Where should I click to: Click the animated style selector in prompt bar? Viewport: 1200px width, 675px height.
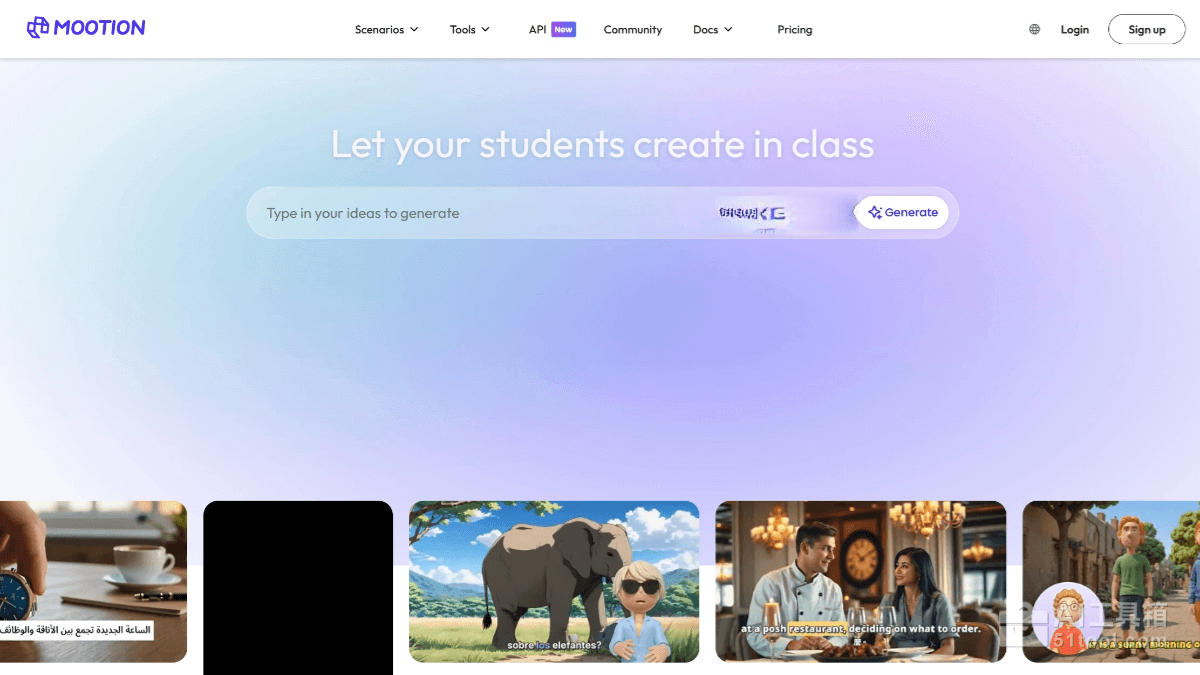point(752,213)
